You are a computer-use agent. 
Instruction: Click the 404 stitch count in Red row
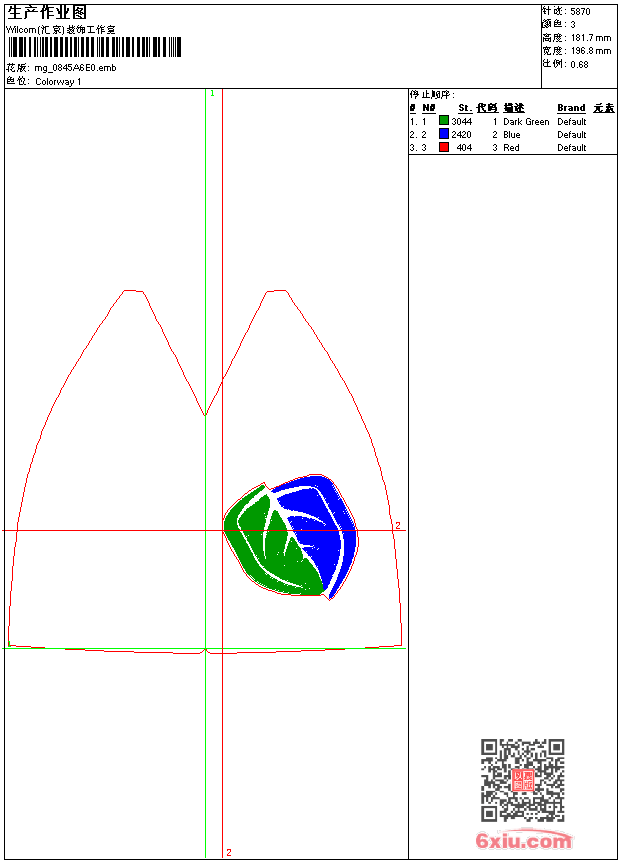coord(464,148)
